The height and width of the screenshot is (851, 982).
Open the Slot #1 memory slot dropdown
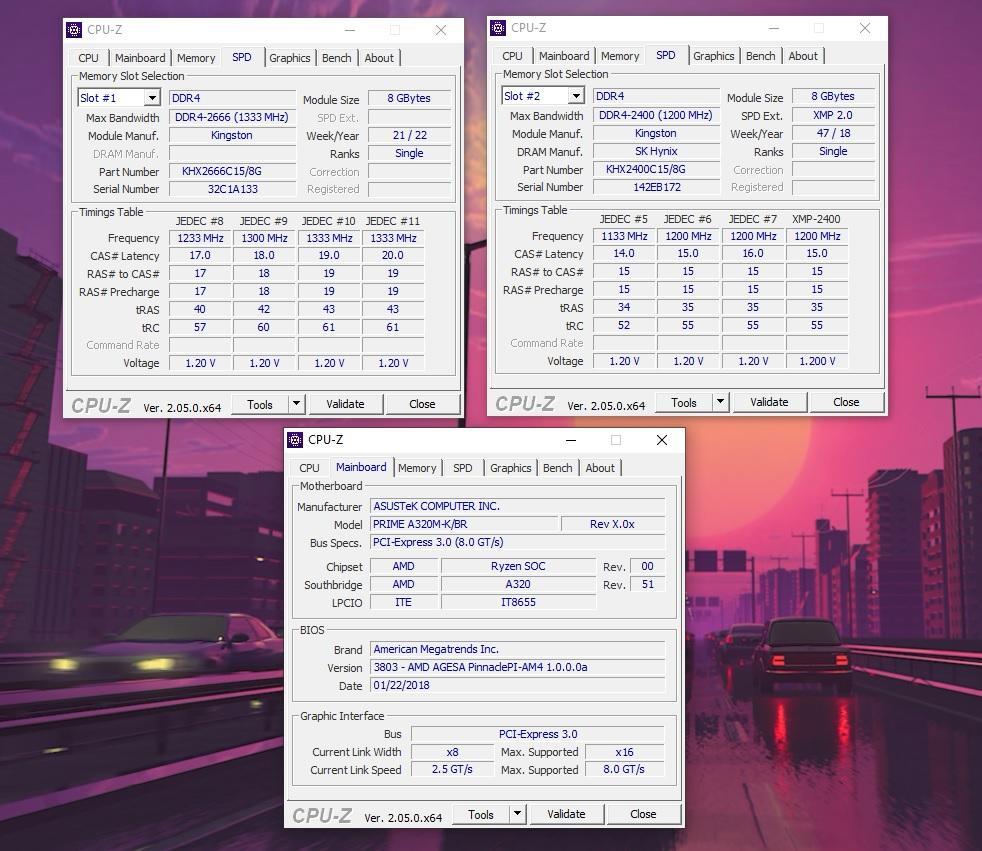coord(152,98)
